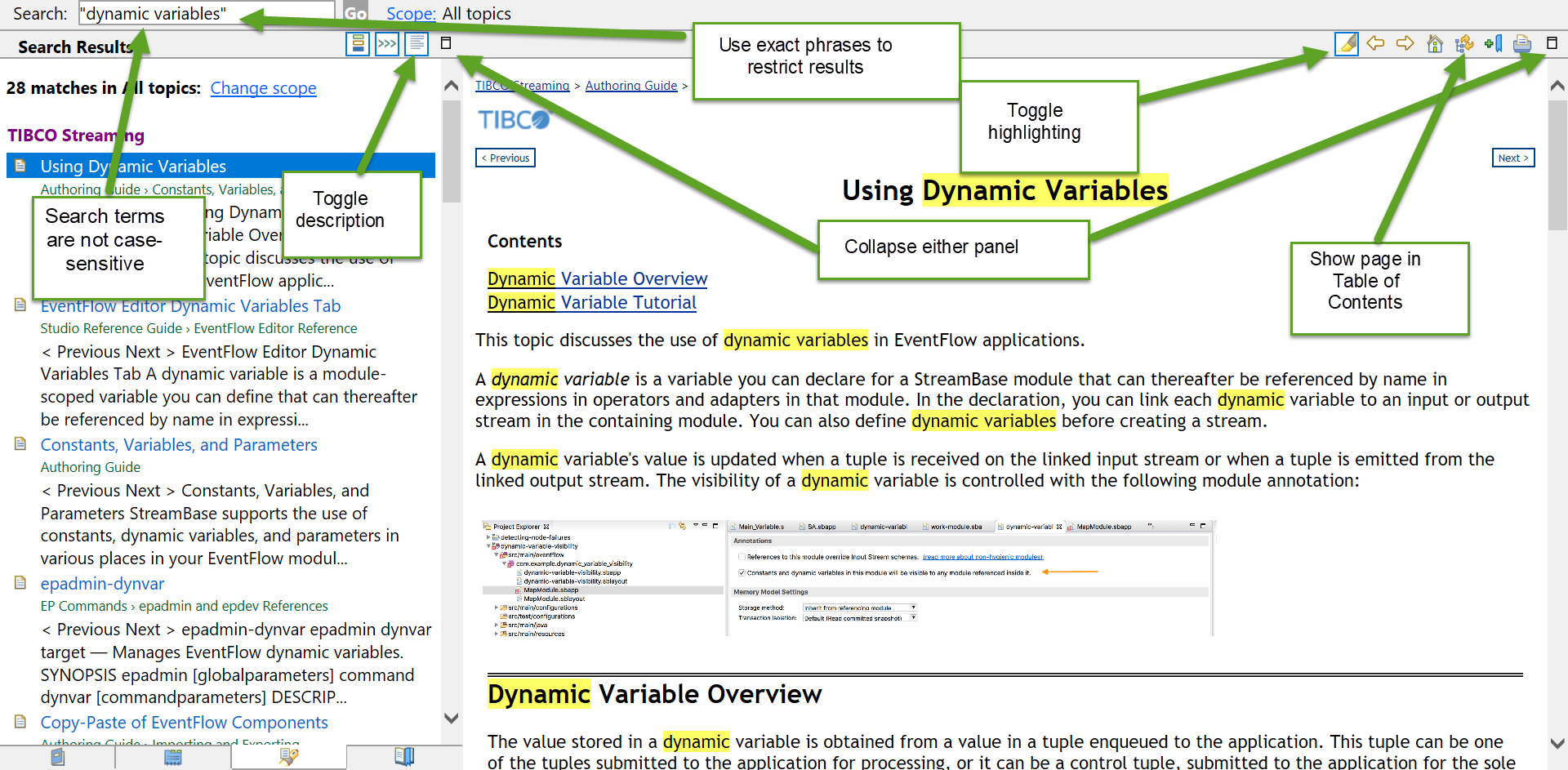This screenshot has height=770, width=1568.
Task: Switch to the Index tab
Action: click(x=173, y=758)
